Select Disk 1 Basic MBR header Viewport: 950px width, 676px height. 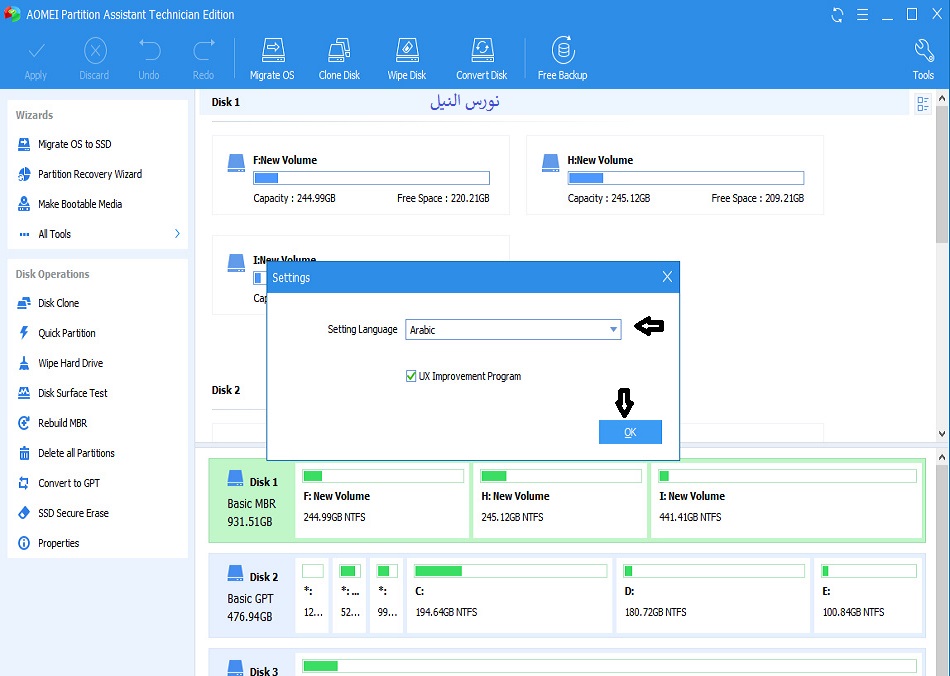point(252,499)
